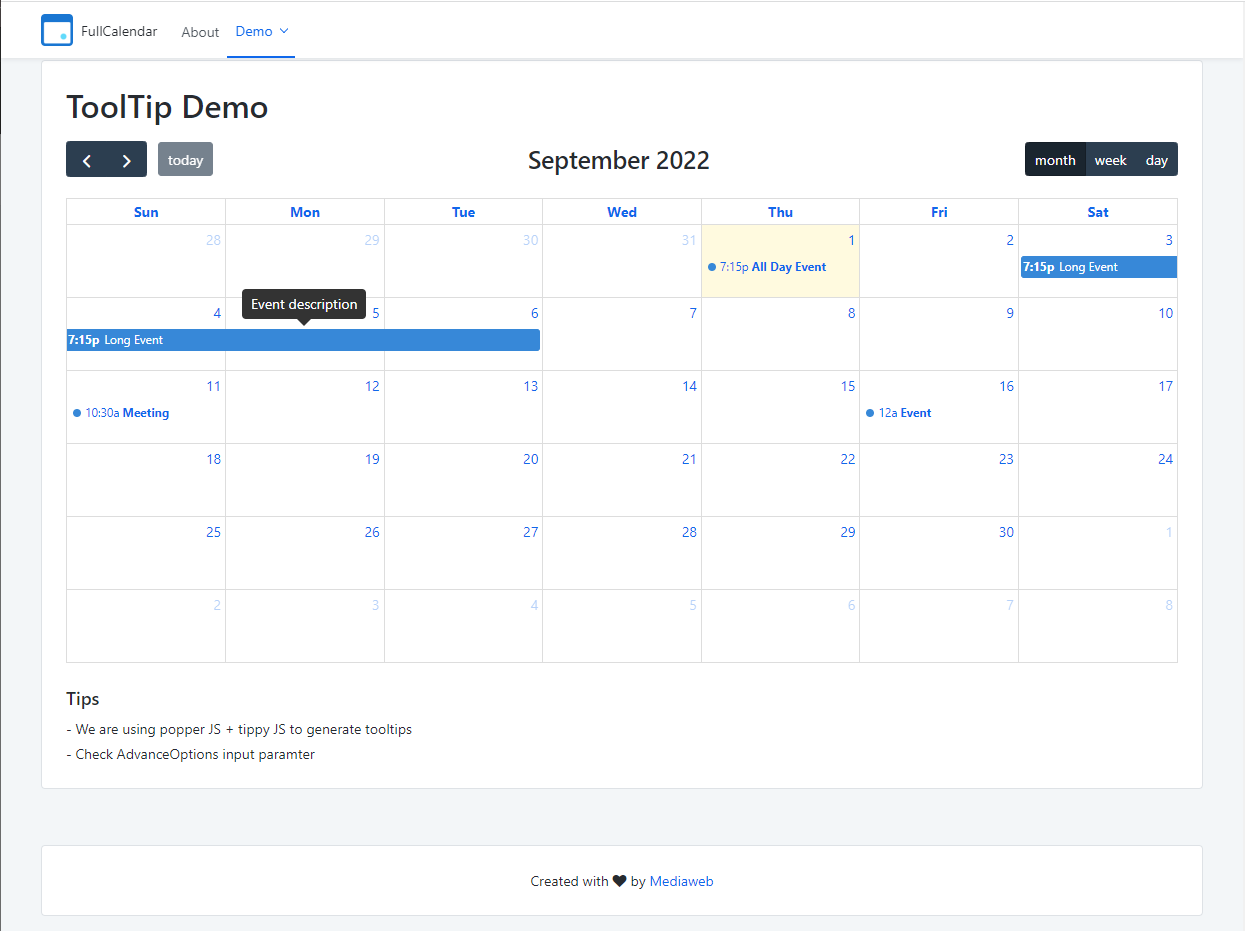
Task: Click the Sat column header
Action: [1098, 212]
